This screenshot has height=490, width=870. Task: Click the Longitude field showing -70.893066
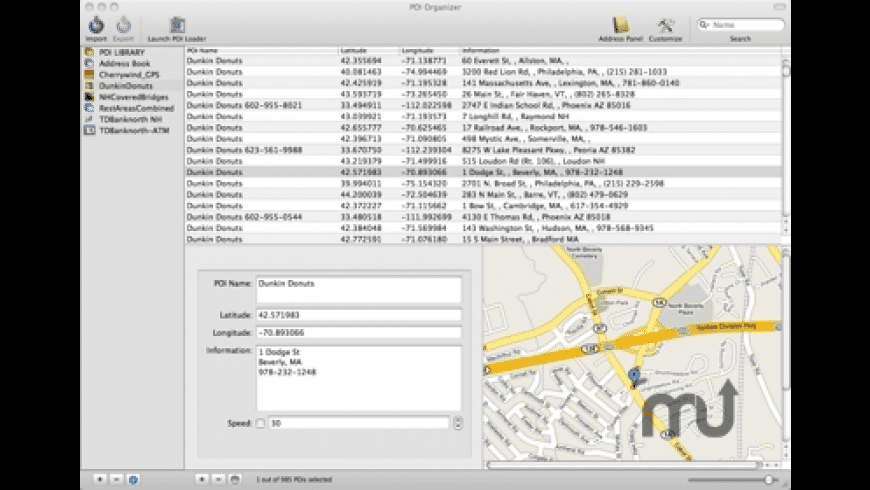(x=358, y=332)
